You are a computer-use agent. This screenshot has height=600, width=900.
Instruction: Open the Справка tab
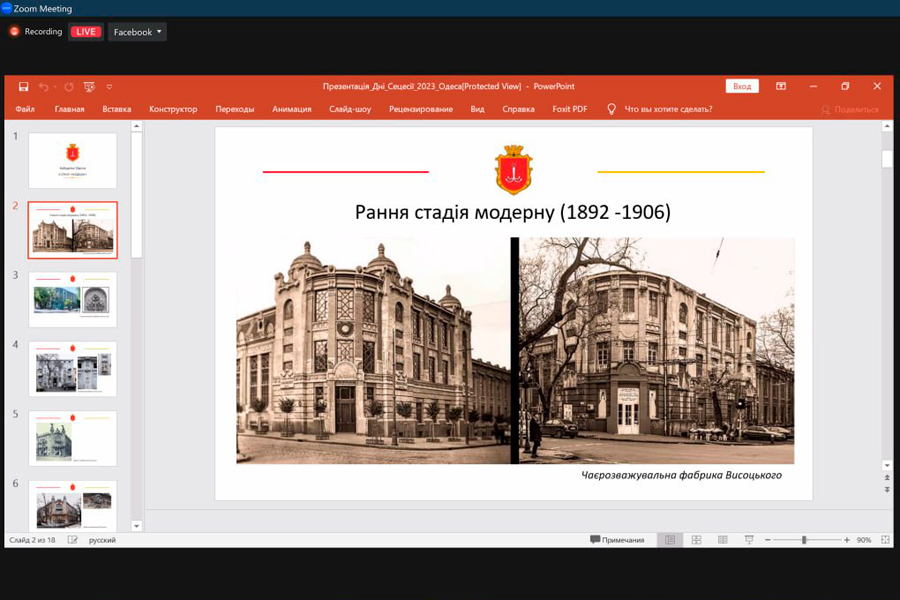[x=518, y=109]
